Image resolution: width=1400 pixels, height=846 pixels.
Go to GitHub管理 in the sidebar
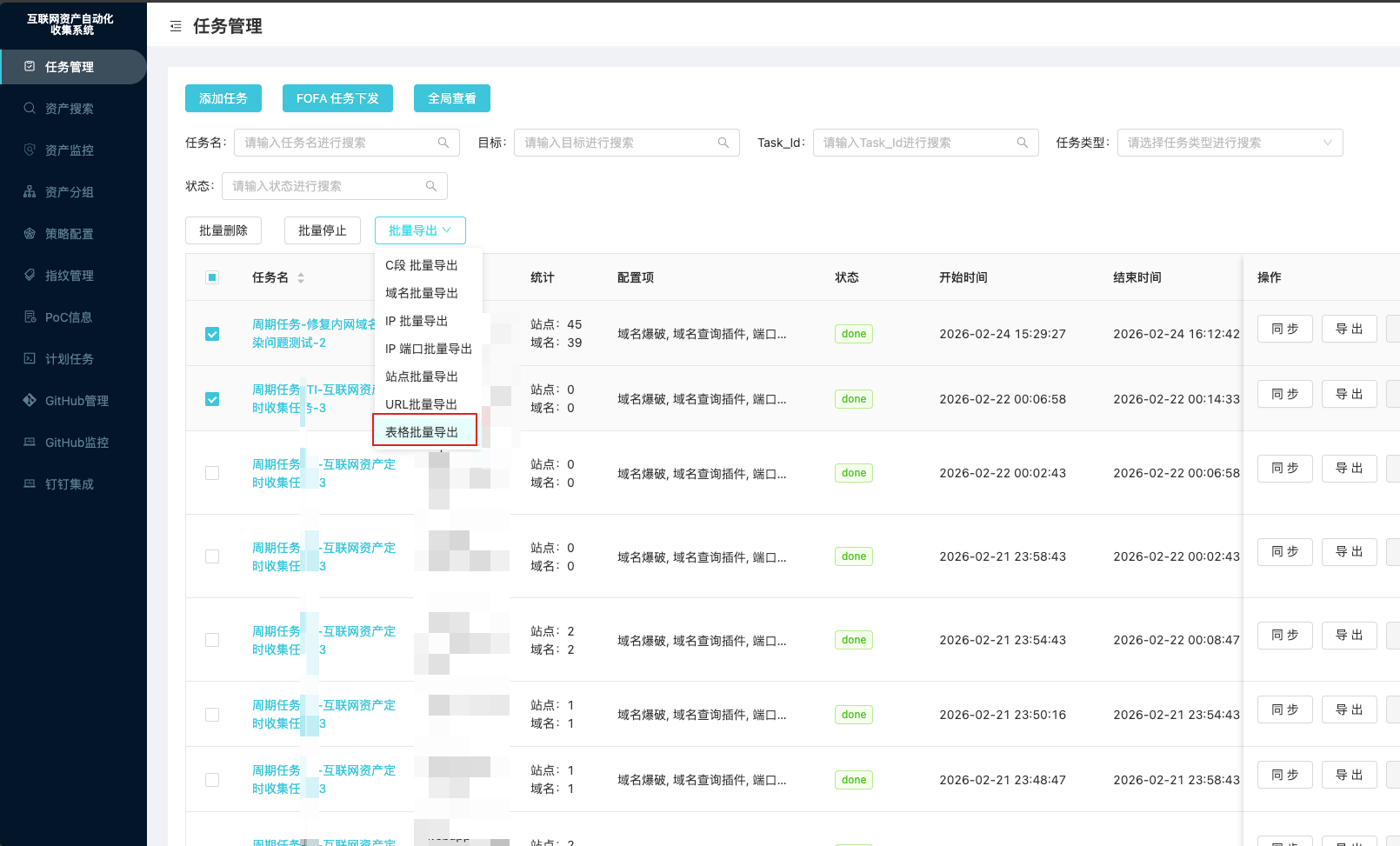[73, 401]
